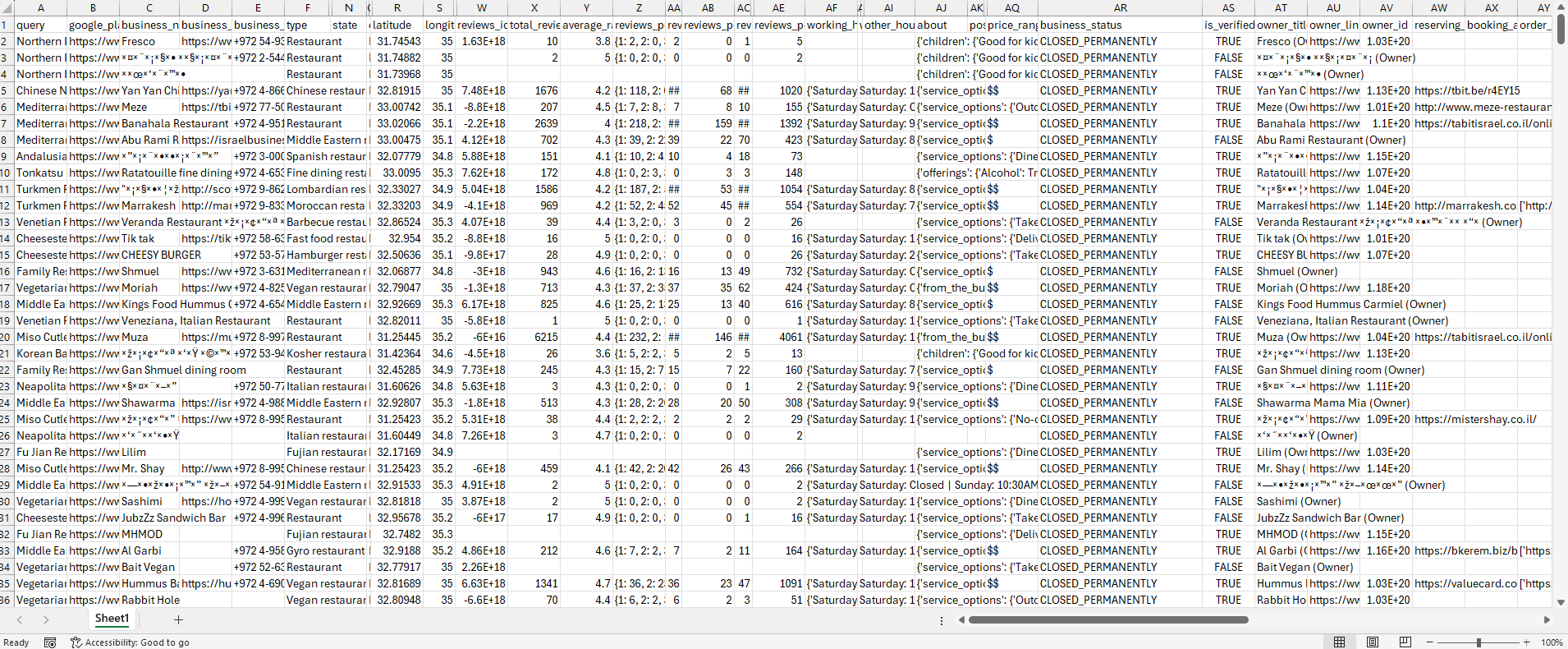Click the 'Shmuel (Owner)' owner title cell
Screen dimensions: 1568x649
tap(1297, 271)
